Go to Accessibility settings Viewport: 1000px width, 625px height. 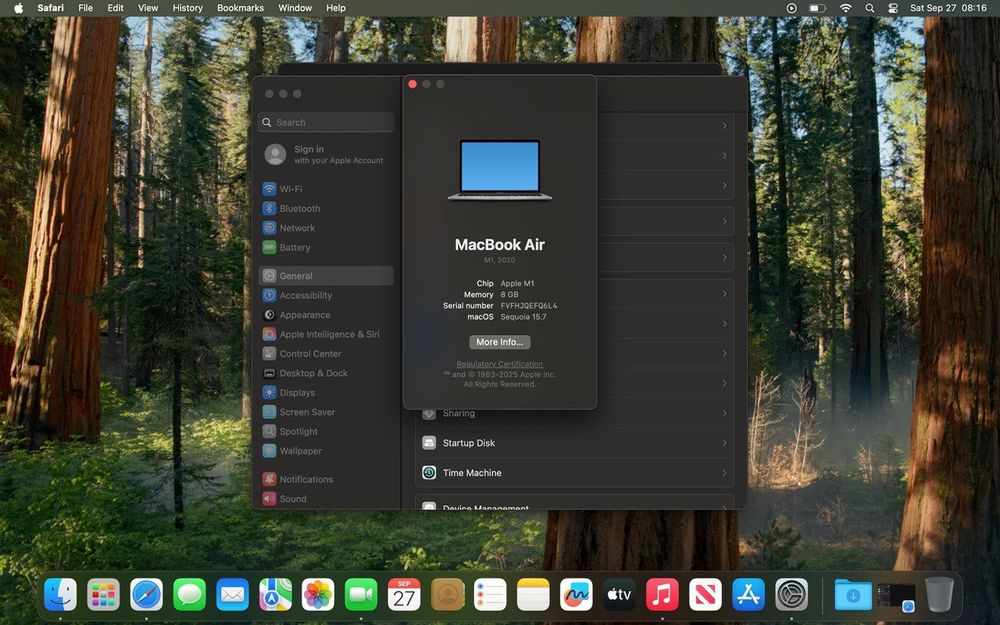click(x=305, y=296)
